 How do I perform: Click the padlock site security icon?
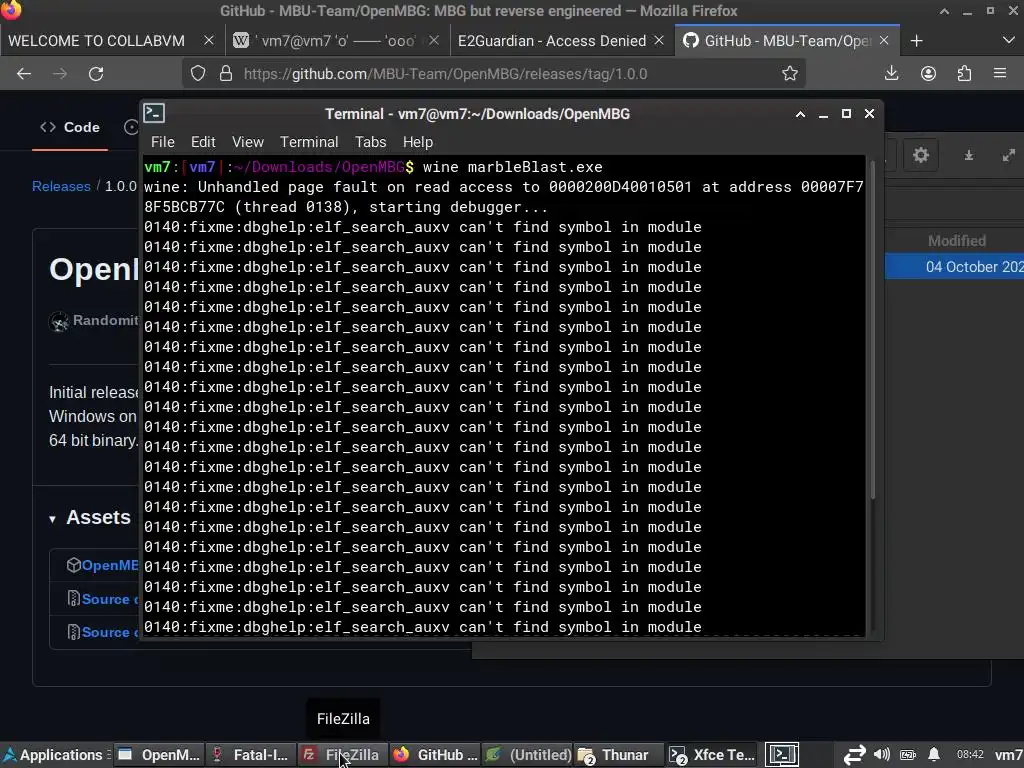tap(226, 74)
